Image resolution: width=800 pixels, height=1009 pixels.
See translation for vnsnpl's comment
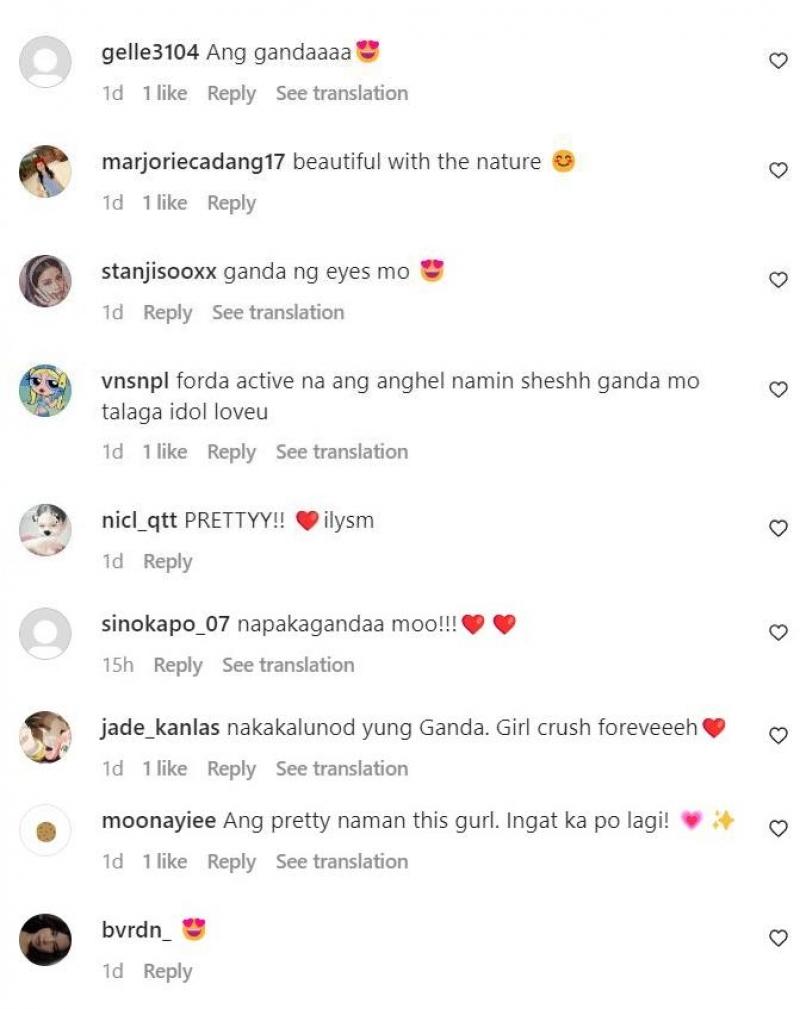342,452
